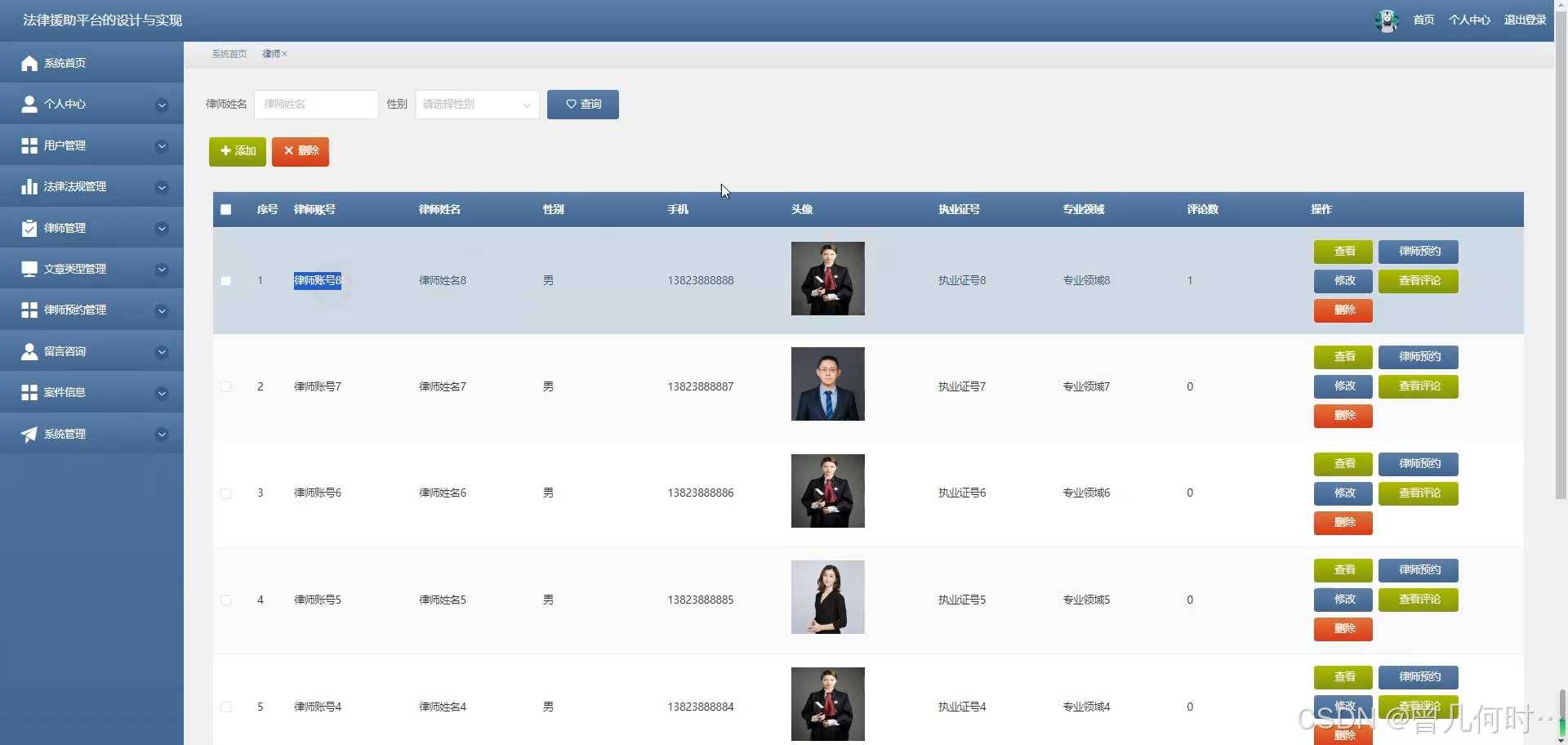
Task: Check the checkbox for row 律师账号6
Action: click(x=226, y=493)
